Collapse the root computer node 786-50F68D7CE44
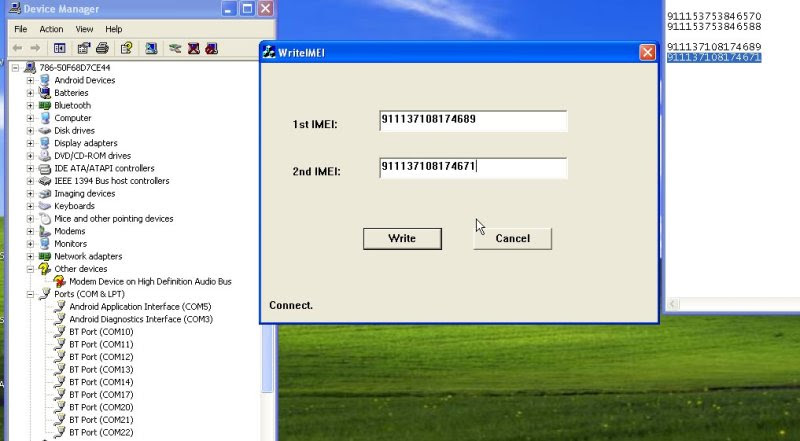This screenshot has width=800, height=441. click(x=15, y=67)
